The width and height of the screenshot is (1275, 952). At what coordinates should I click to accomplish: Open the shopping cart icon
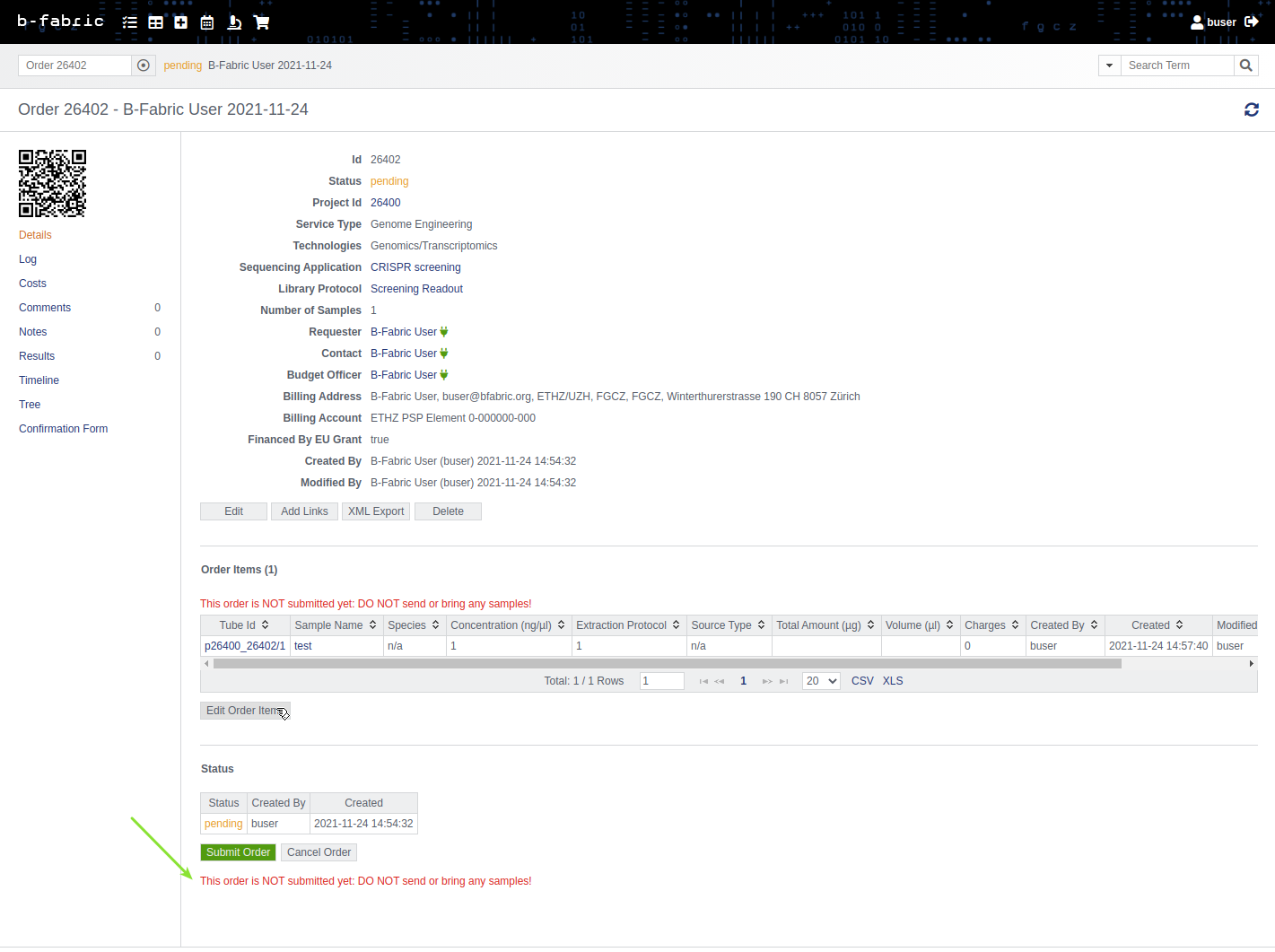pos(262,22)
